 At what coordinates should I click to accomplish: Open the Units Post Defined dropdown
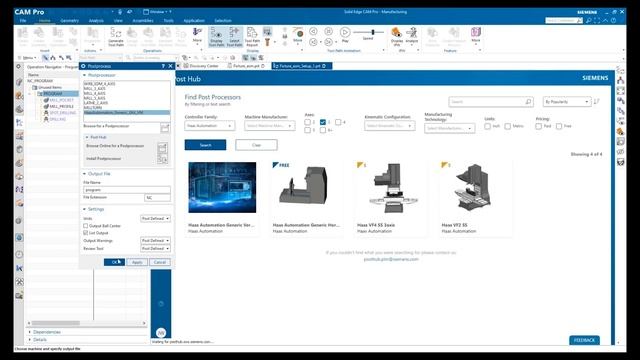(x=155, y=219)
